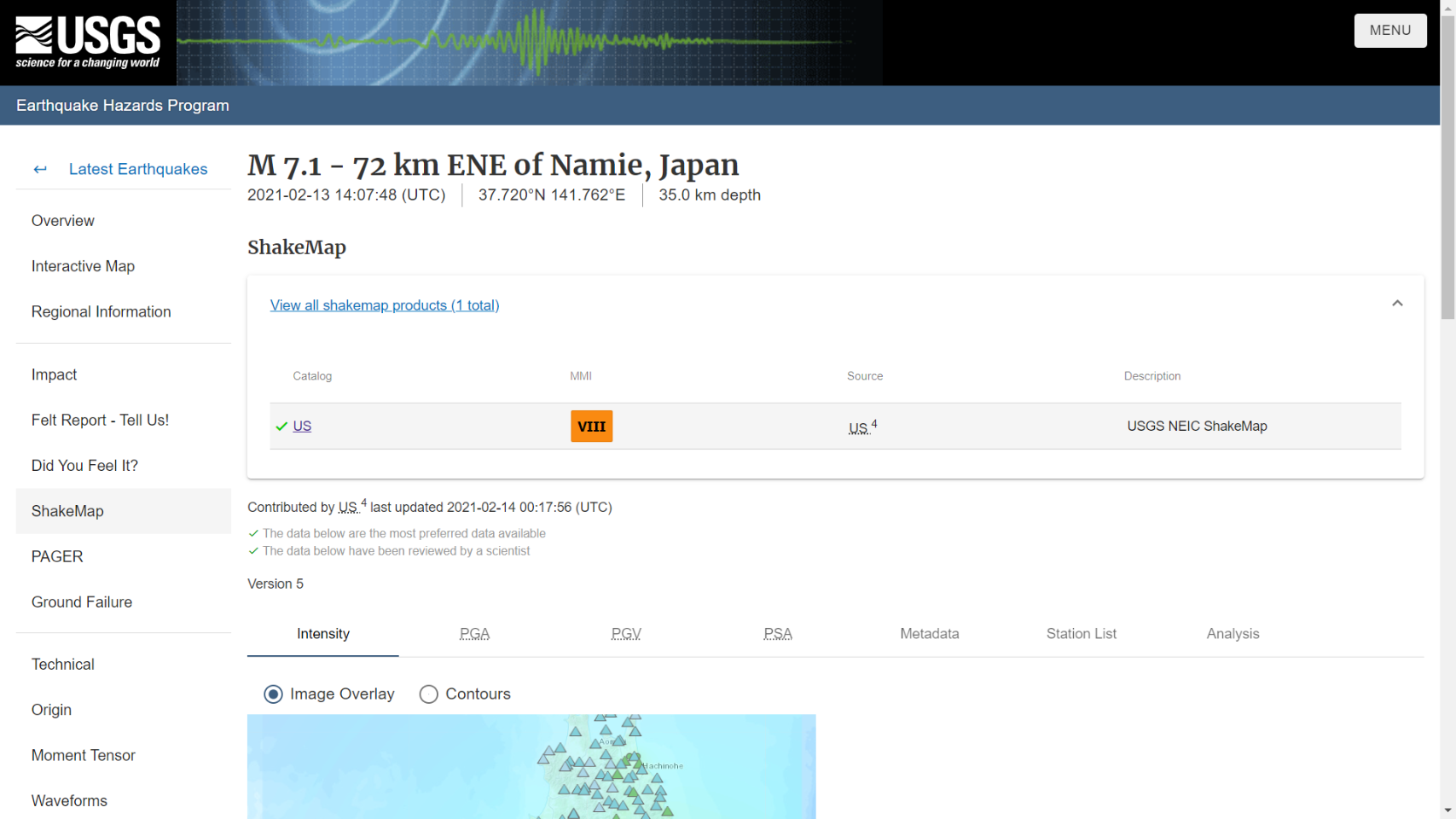Open the MENU button in the header
This screenshot has height=819, width=1456.
click(1389, 31)
